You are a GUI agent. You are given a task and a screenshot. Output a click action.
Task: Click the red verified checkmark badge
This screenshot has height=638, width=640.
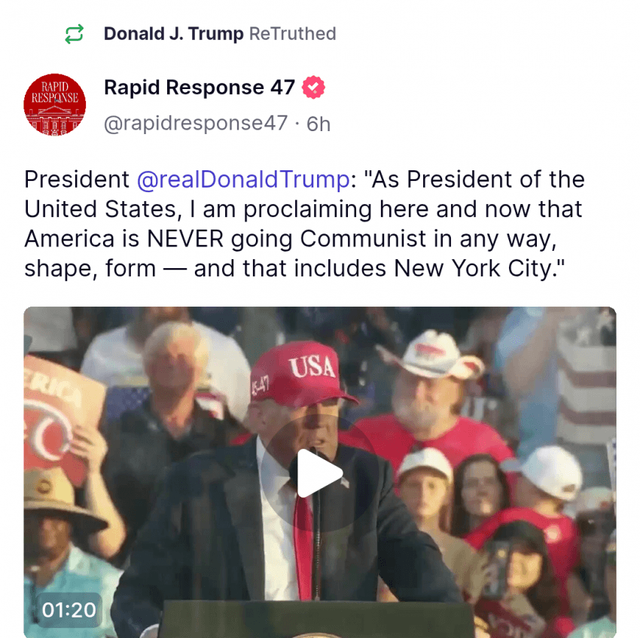point(314,88)
